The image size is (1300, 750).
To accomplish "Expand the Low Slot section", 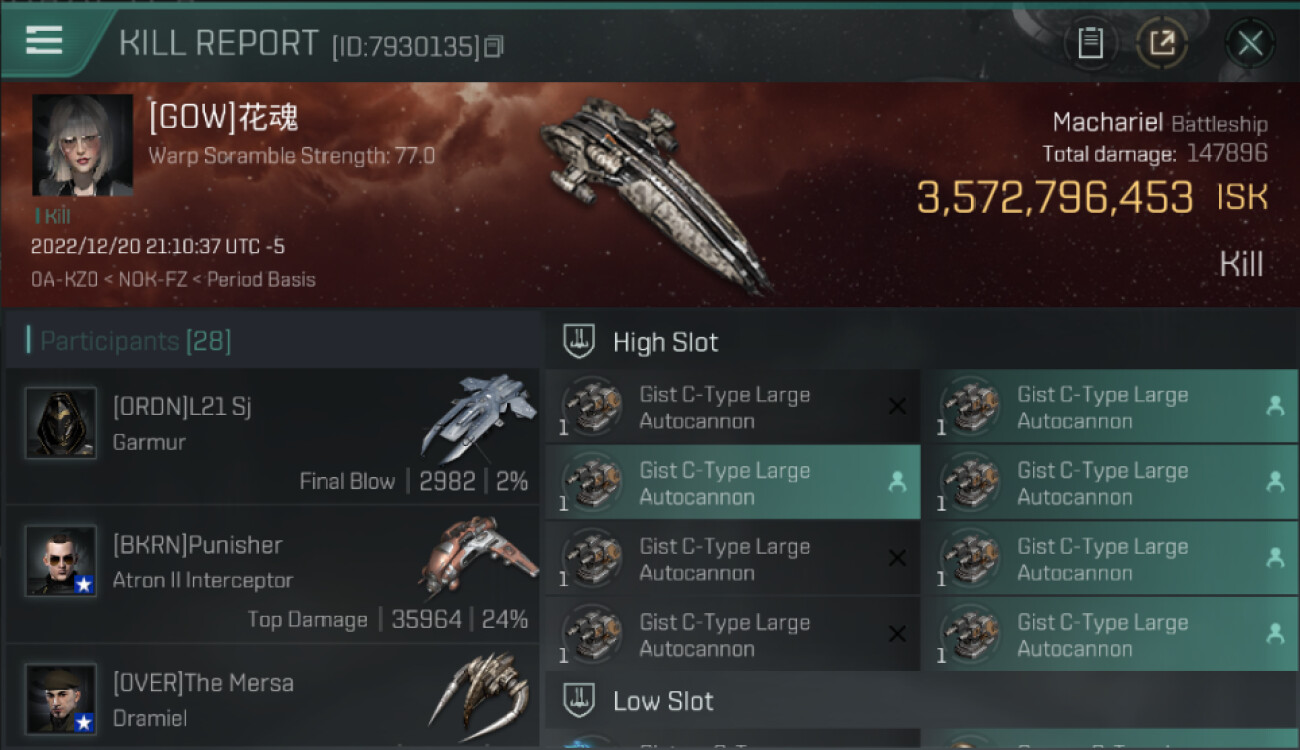I will (663, 701).
